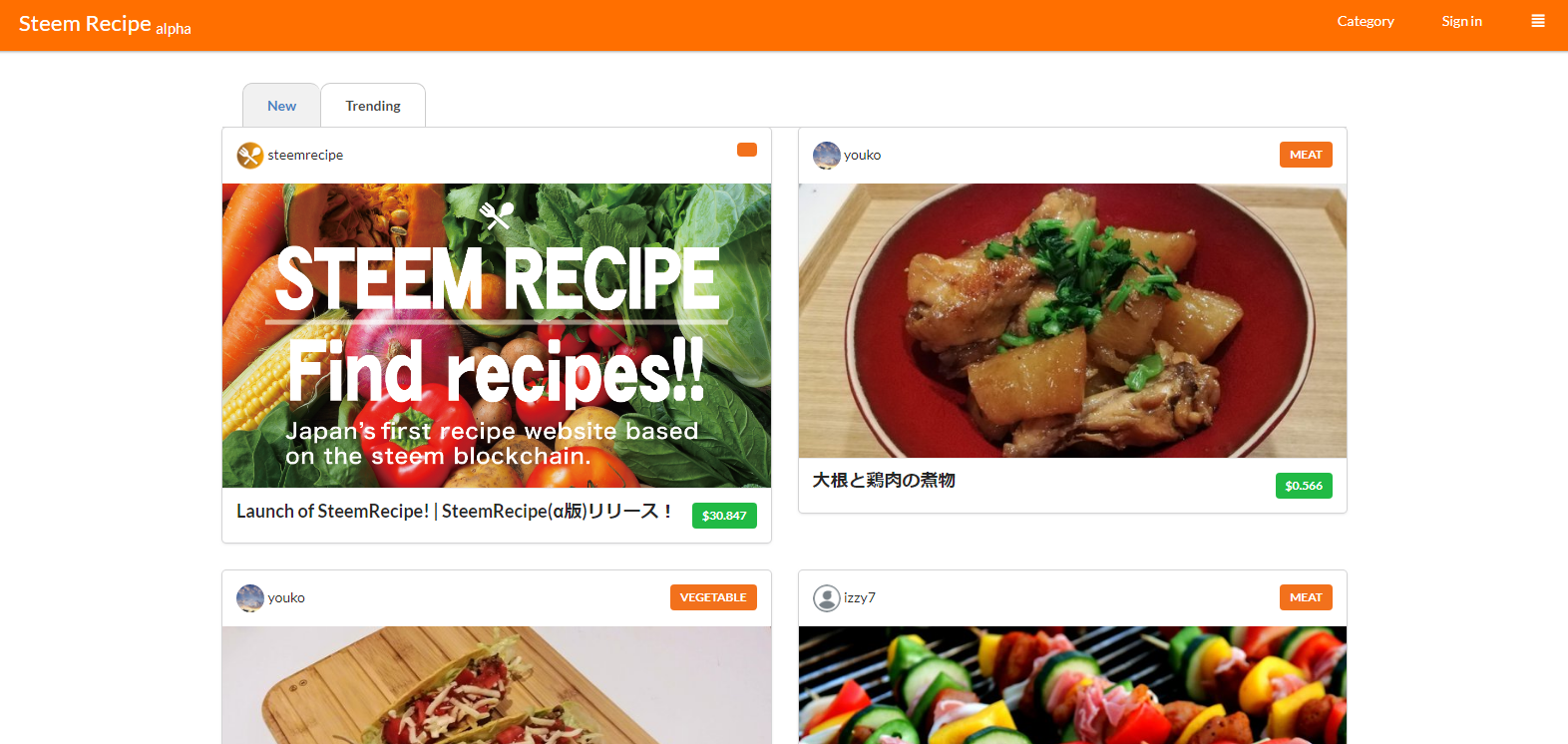The image size is (1568, 744).
Task: Open the grilled skewers recipe image
Action: (1072, 685)
